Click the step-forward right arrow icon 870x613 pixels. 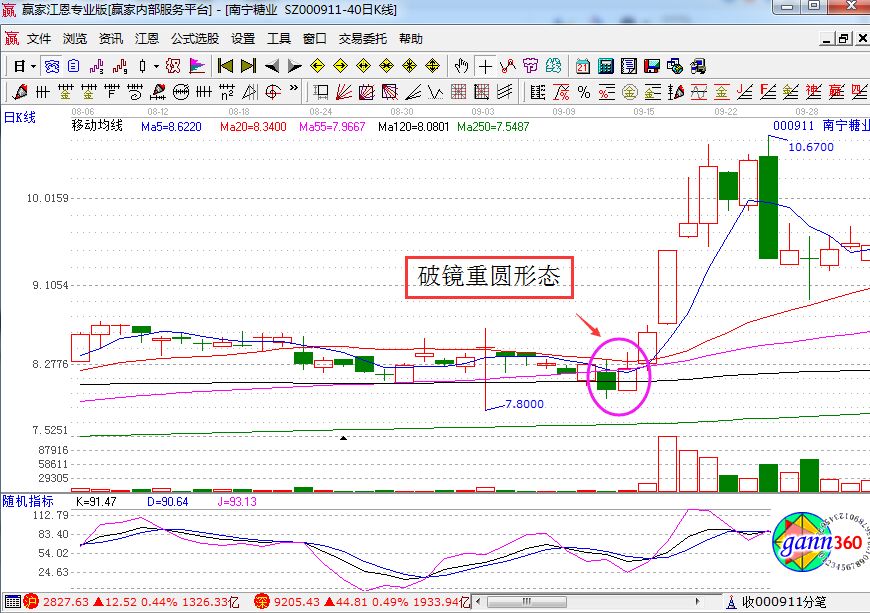294,66
